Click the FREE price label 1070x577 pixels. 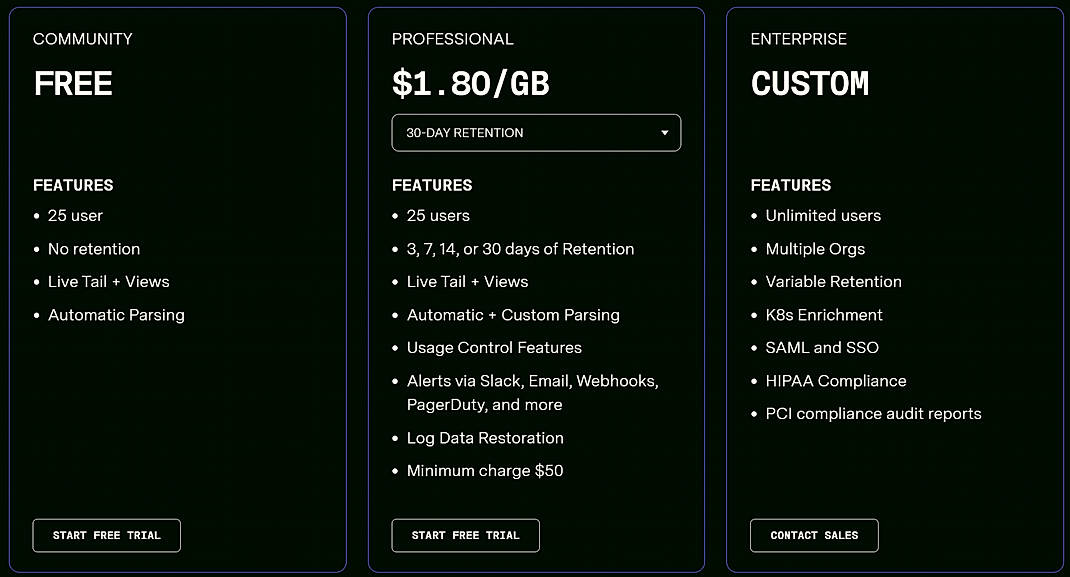[73, 84]
